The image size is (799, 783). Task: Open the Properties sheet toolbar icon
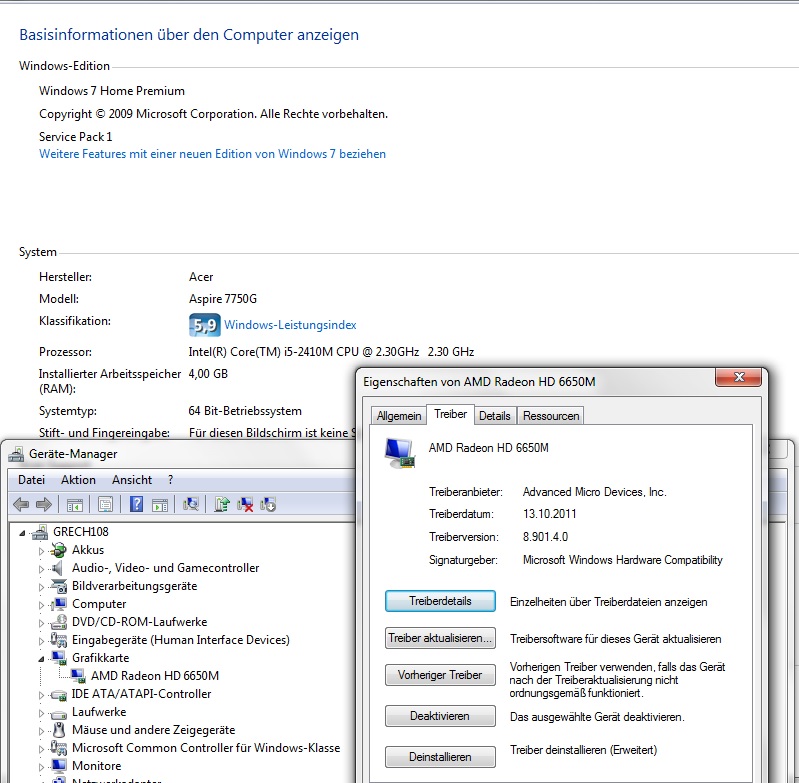click(x=105, y=505)
